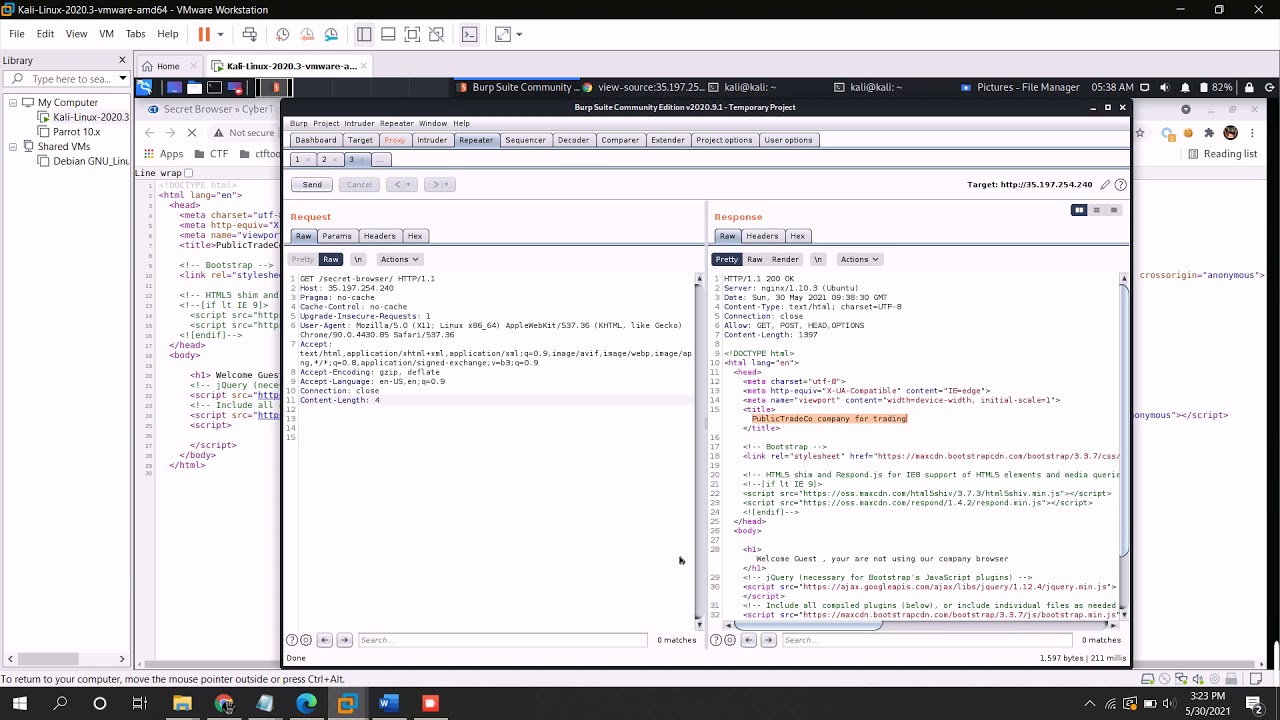1280x720 pixels.
Task: Switch Request view to Params tab
Action: point(337,236)
